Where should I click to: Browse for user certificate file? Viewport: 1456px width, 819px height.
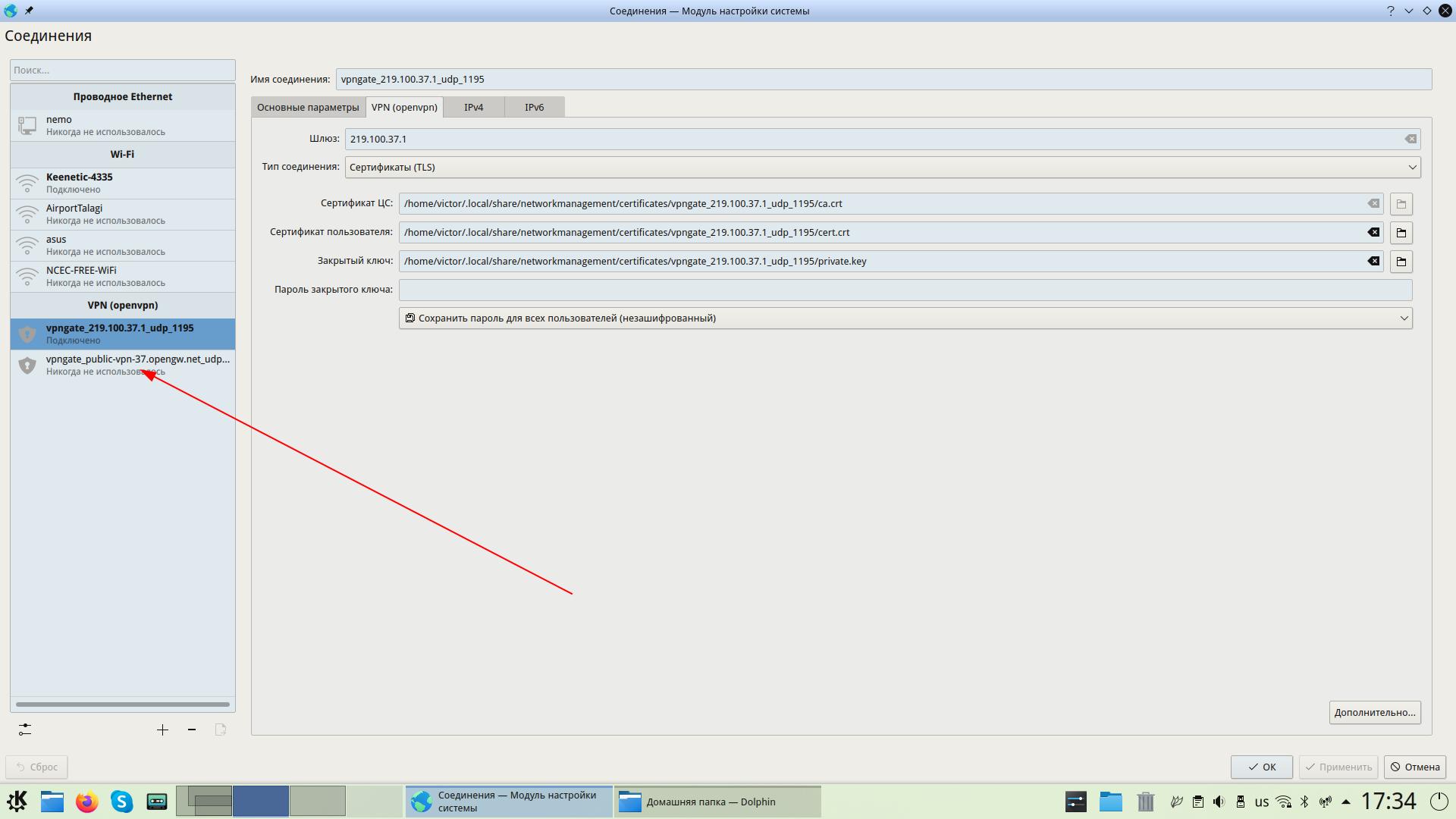1401,233
